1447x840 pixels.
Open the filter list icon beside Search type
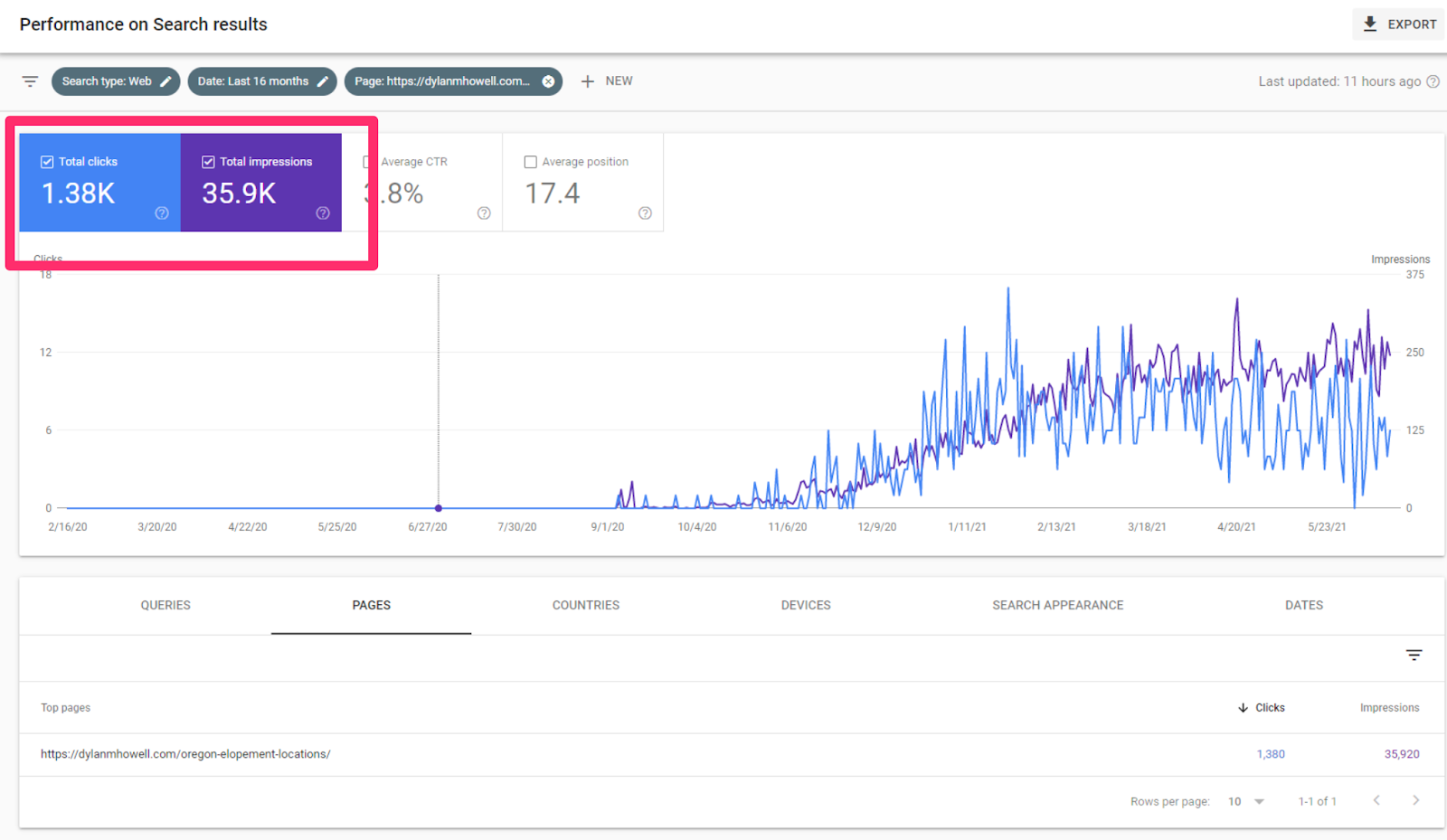point(30,81)
